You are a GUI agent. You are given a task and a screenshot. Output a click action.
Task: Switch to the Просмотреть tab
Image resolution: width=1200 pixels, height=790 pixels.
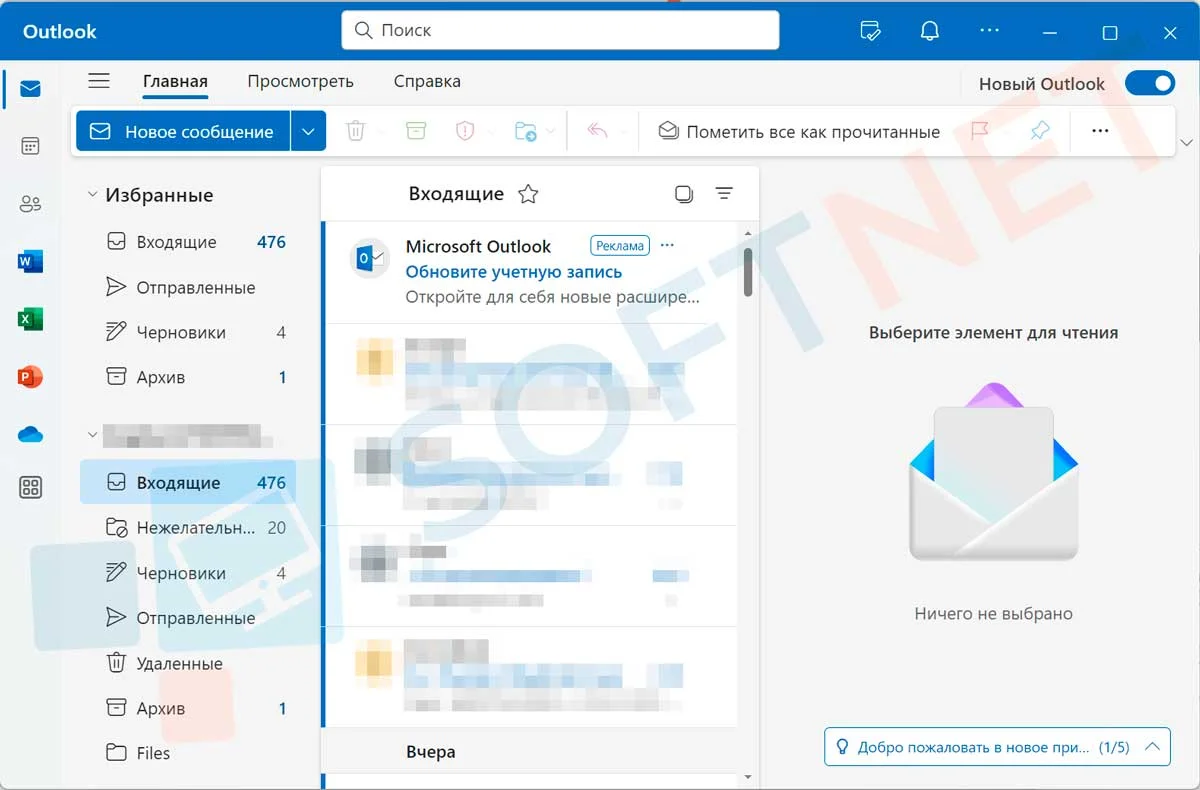point(300,82)
